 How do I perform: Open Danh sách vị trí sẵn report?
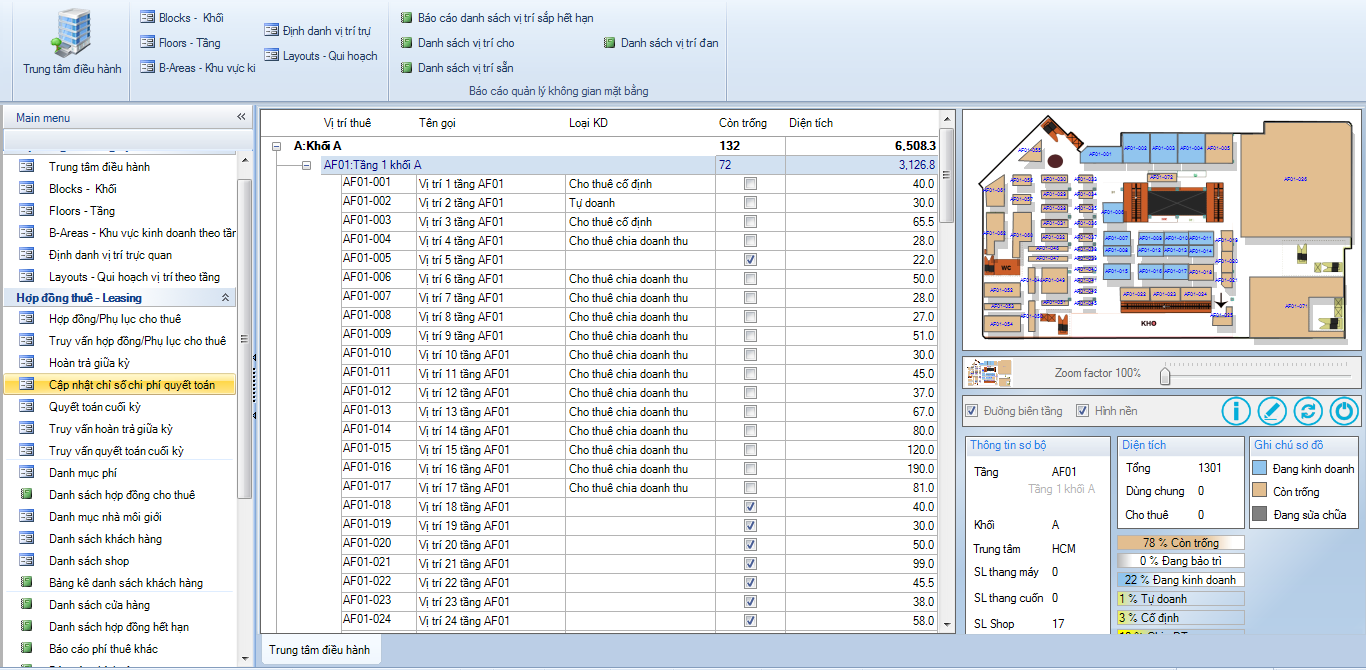click(457, 68)
